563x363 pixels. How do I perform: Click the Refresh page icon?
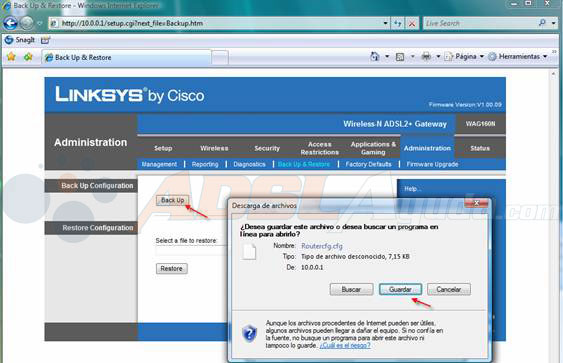(397, 23)
